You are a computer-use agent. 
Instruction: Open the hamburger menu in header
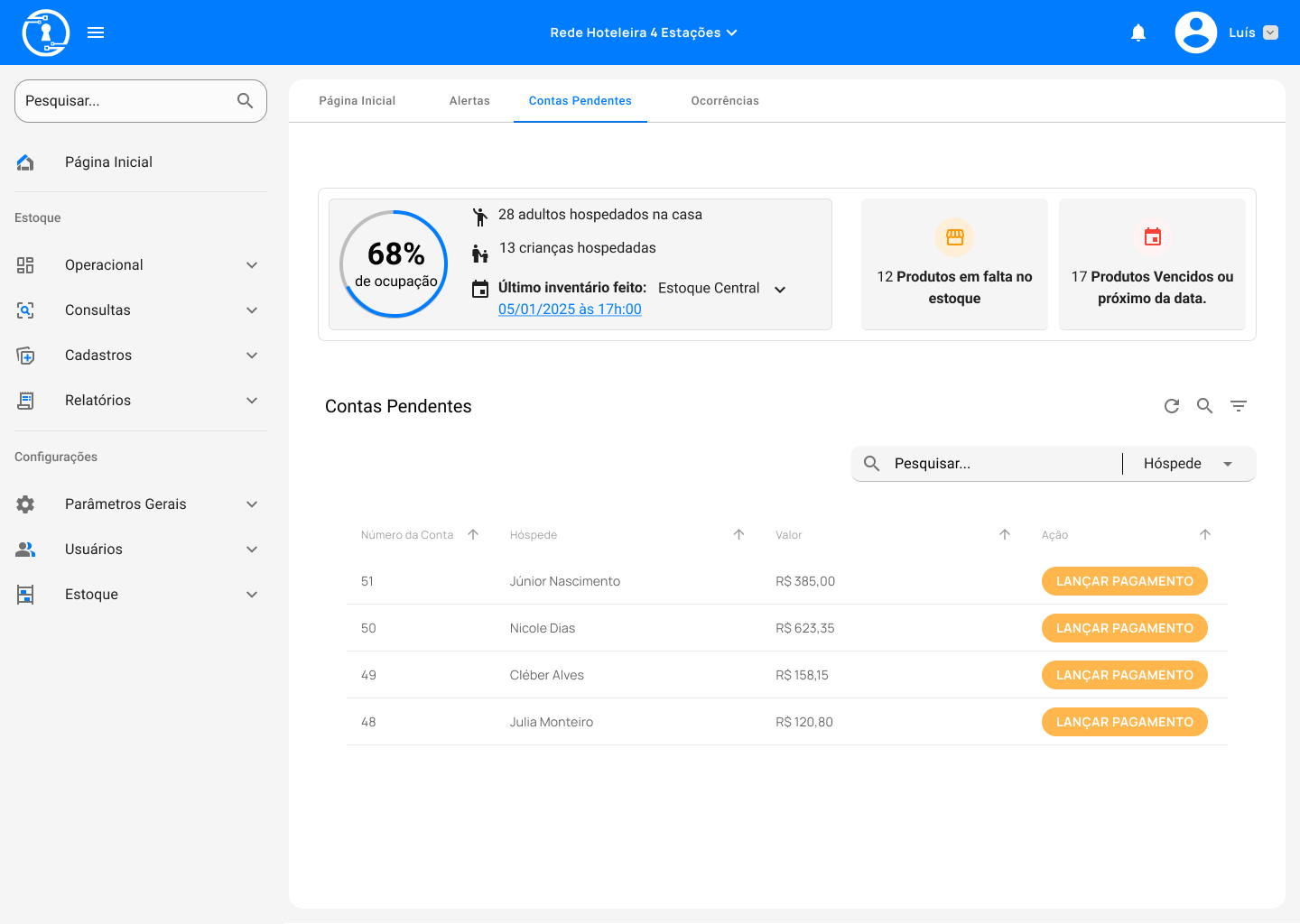[96, 32]
